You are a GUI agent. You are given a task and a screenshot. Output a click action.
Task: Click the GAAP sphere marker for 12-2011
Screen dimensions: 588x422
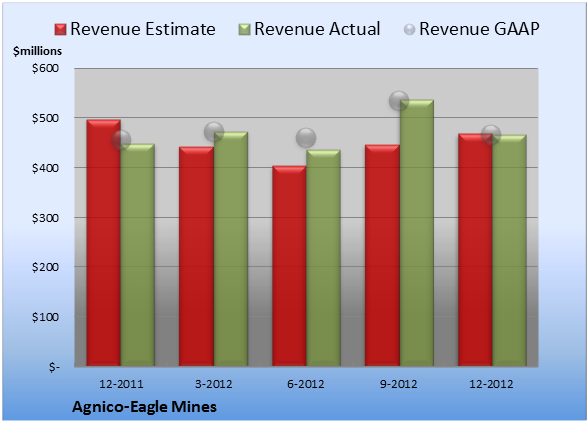[x=121, y=140]
